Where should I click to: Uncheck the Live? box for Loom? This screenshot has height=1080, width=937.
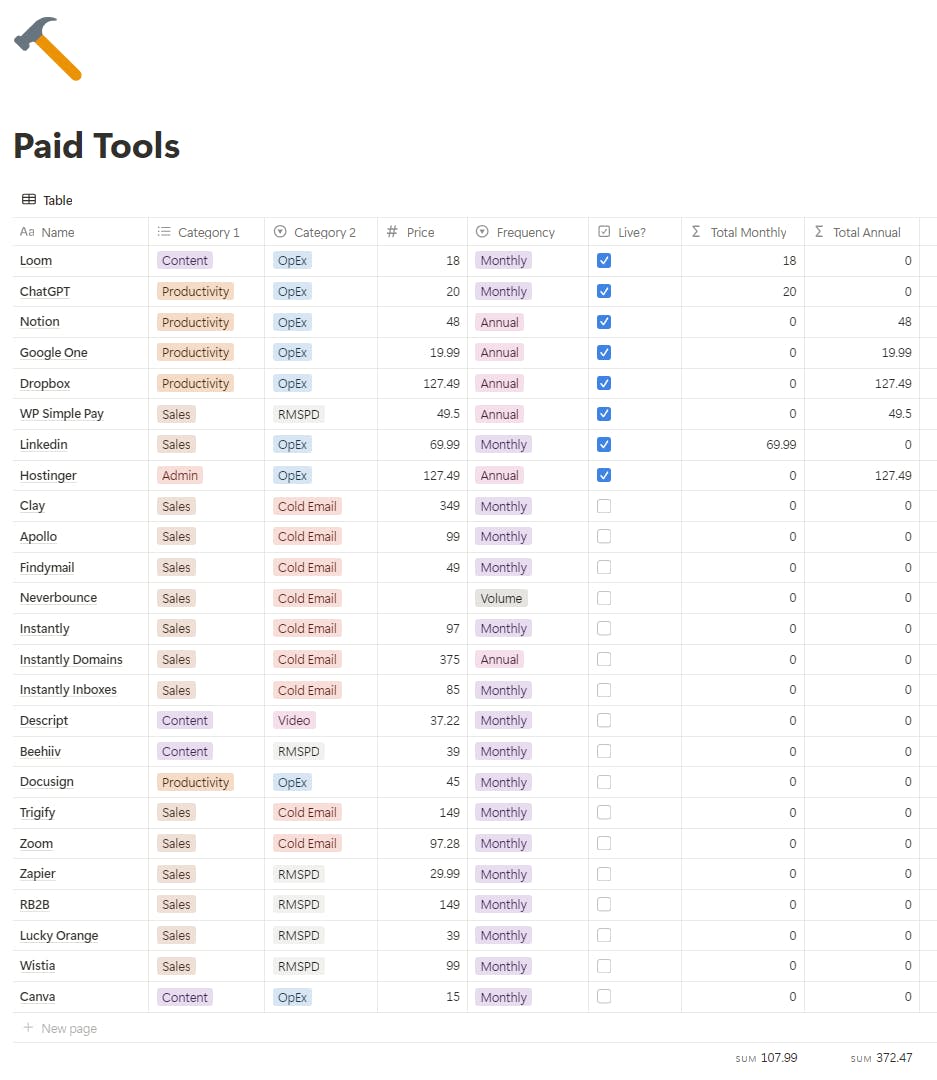604,260
